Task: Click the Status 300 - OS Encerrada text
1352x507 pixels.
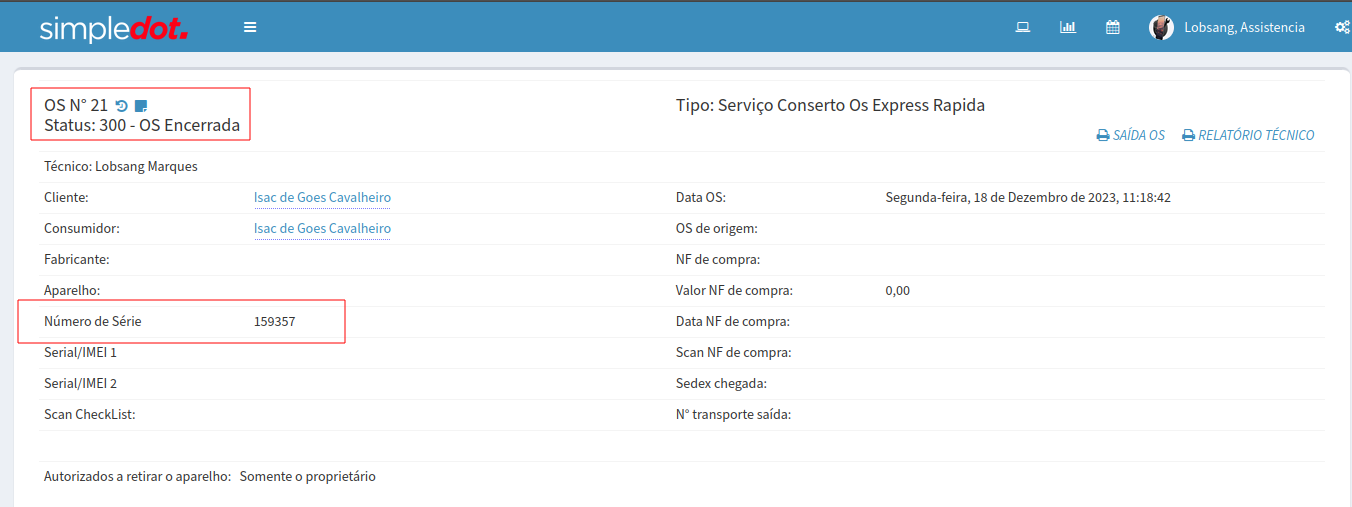Action: pyautogui.click(x=142, y=126)
